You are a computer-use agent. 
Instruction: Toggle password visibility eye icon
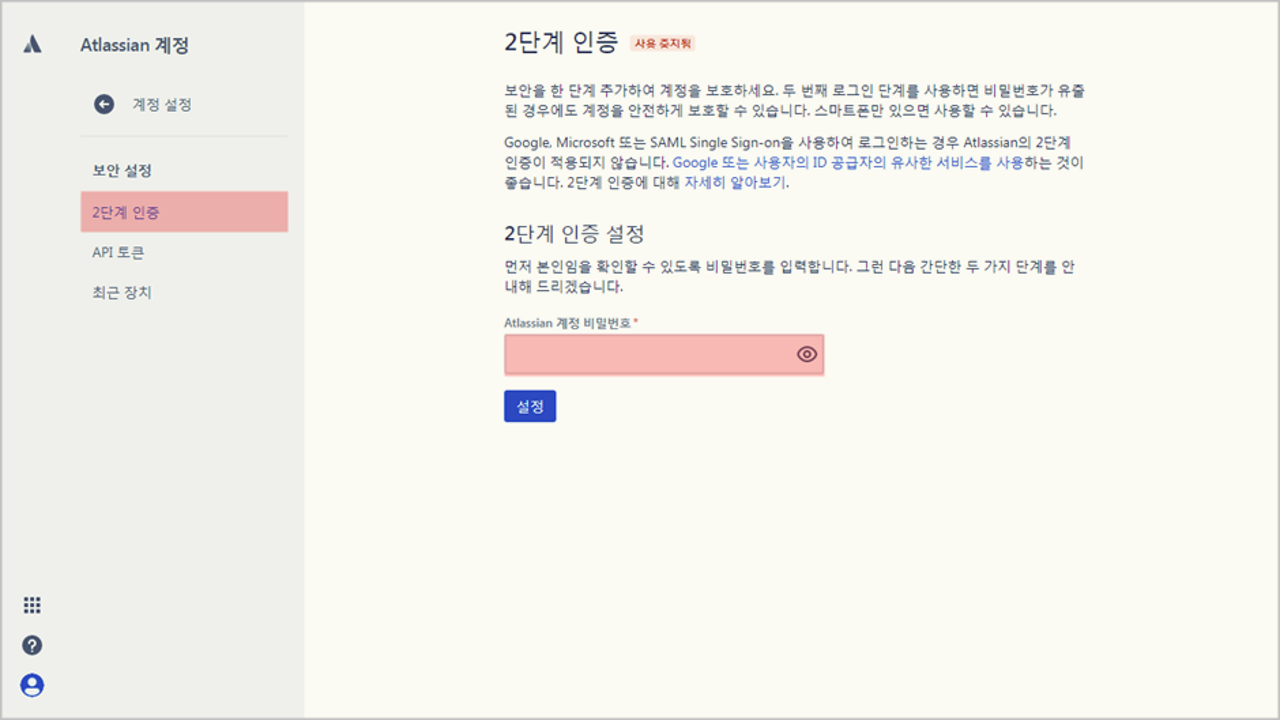tap(807, 354)
